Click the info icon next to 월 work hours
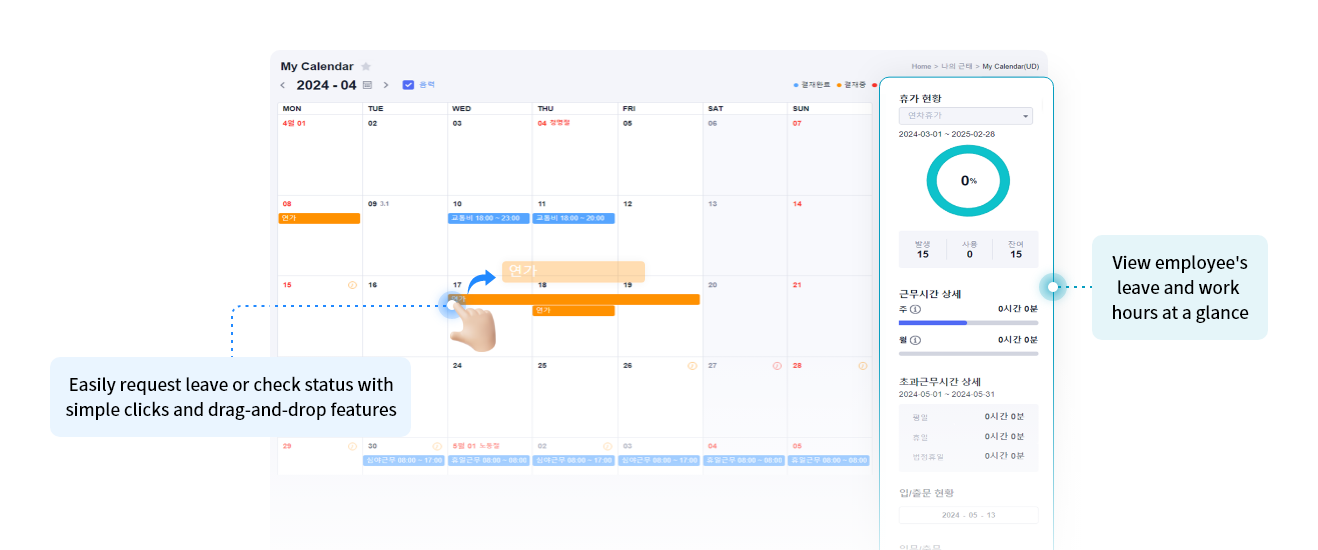Viewport: 1318px width, 550px height. (x=916, y=340)
